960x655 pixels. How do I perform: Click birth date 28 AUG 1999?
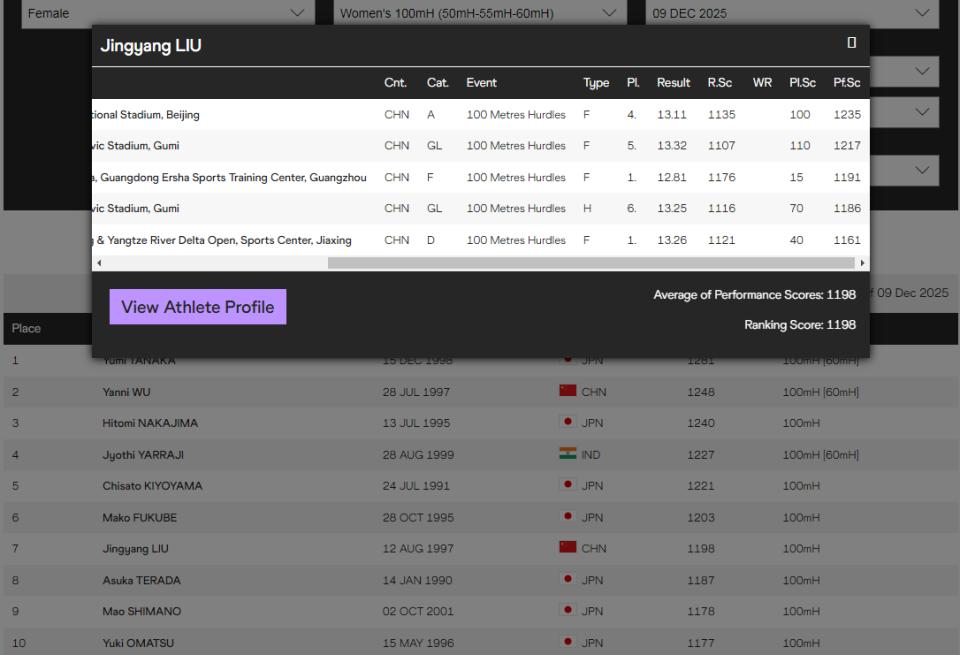(418, 455)
